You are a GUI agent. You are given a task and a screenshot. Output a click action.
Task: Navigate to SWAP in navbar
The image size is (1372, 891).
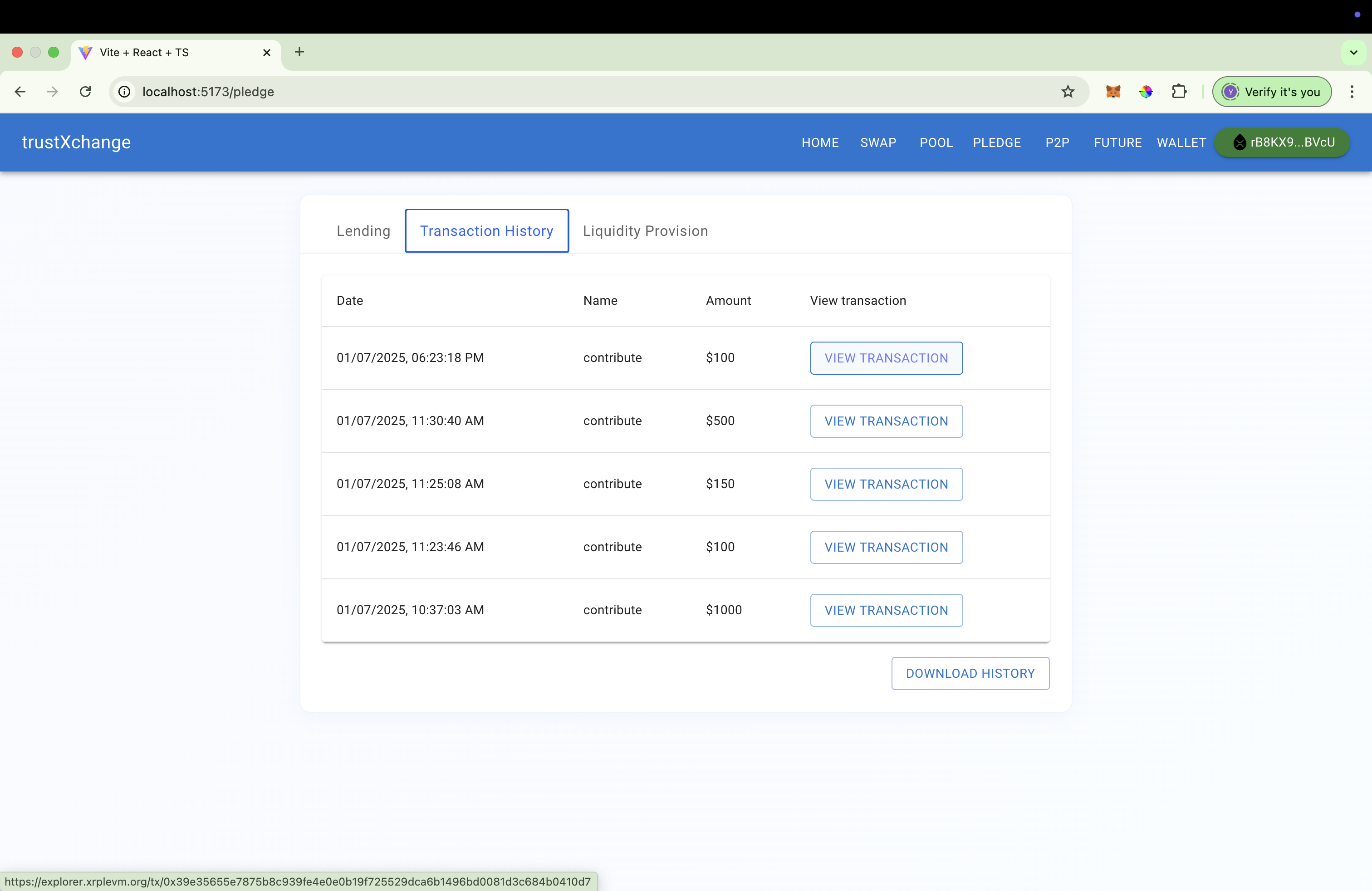pos(878,142)
